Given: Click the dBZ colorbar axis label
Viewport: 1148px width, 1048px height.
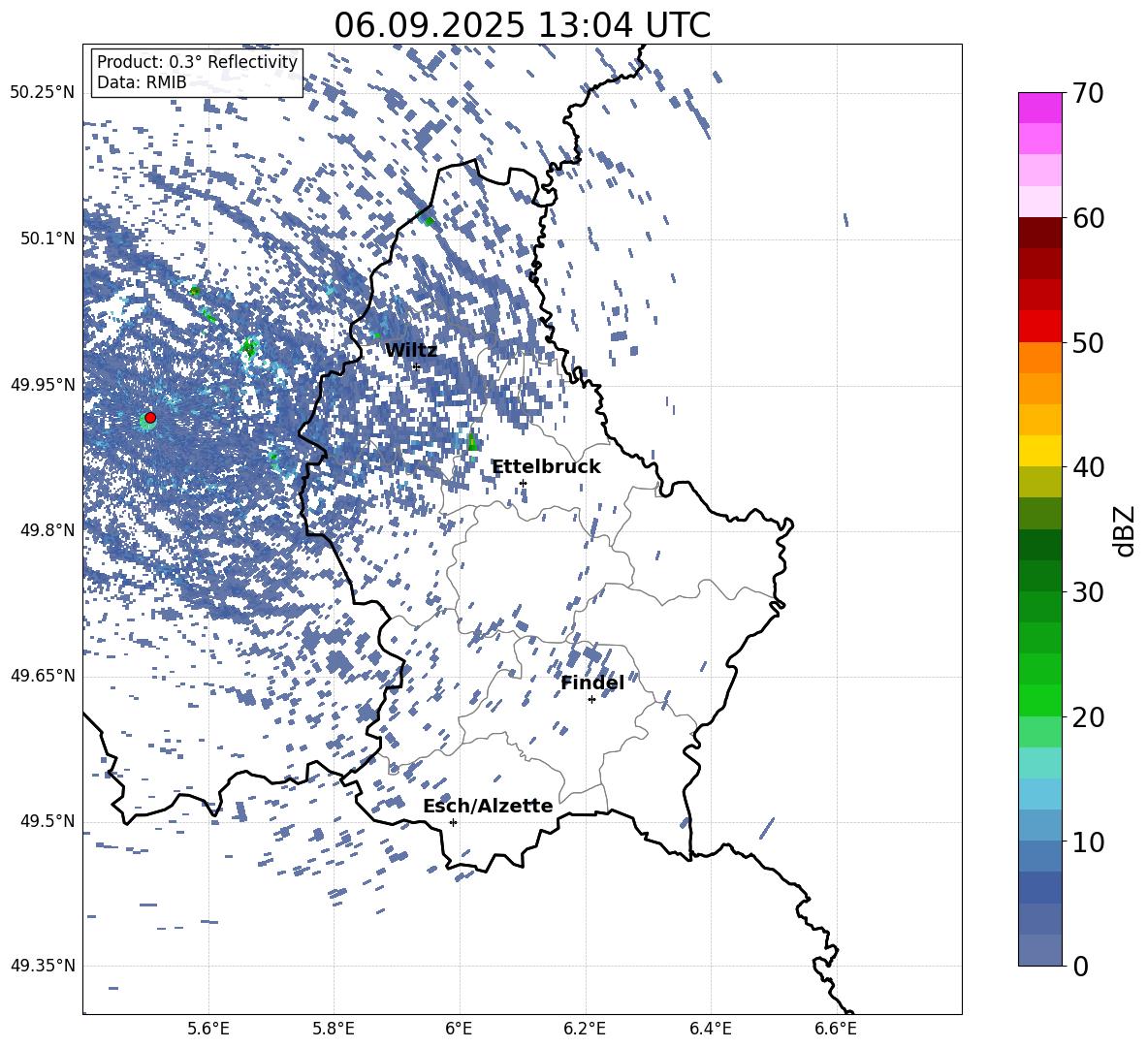Looking at the screenshot, I should [x=1126, y=530].
